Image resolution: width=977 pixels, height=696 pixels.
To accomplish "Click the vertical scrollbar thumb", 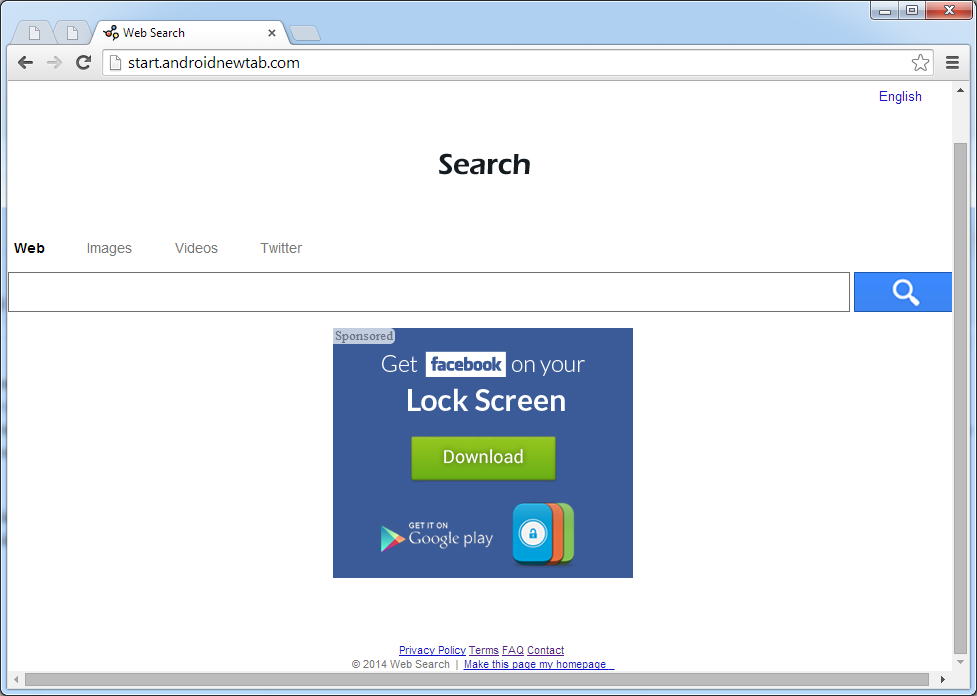I will pos(960,397).
